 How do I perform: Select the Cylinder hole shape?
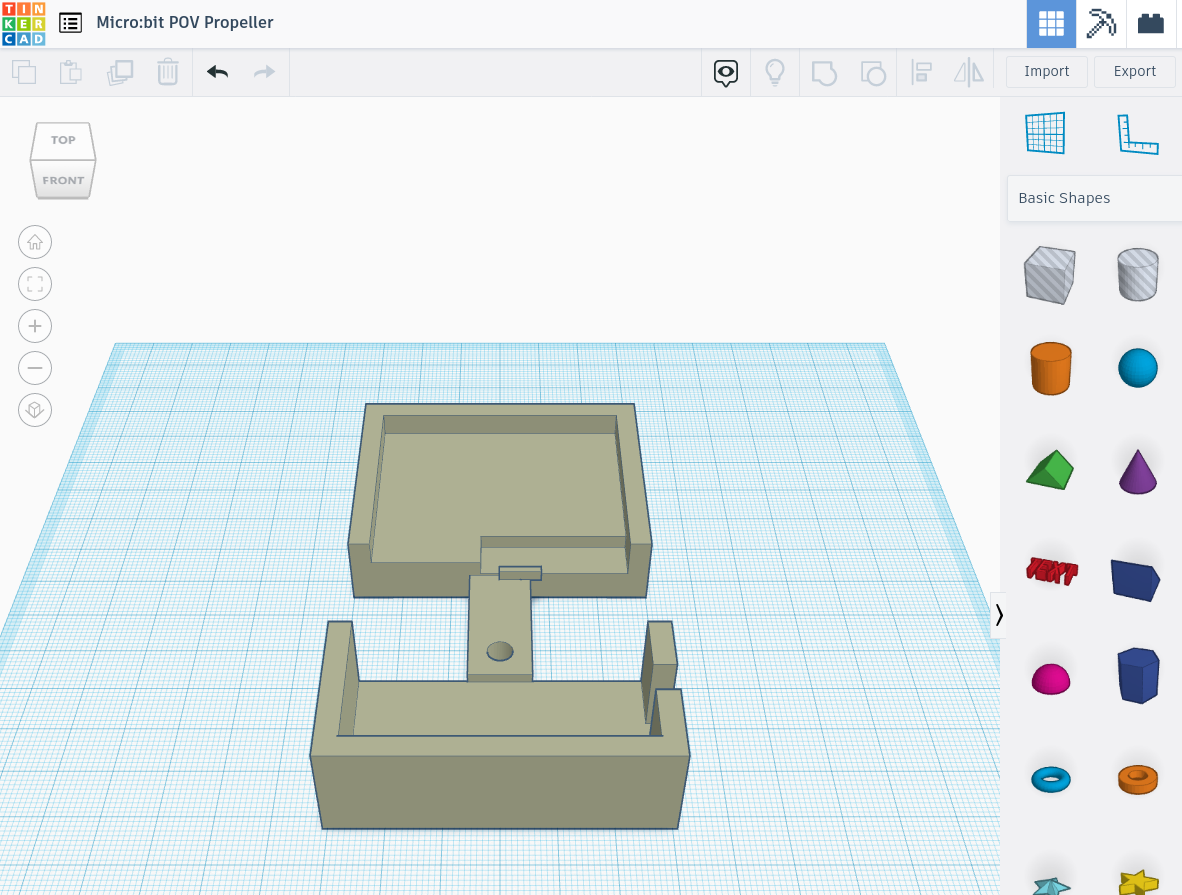coord(1138,274)
